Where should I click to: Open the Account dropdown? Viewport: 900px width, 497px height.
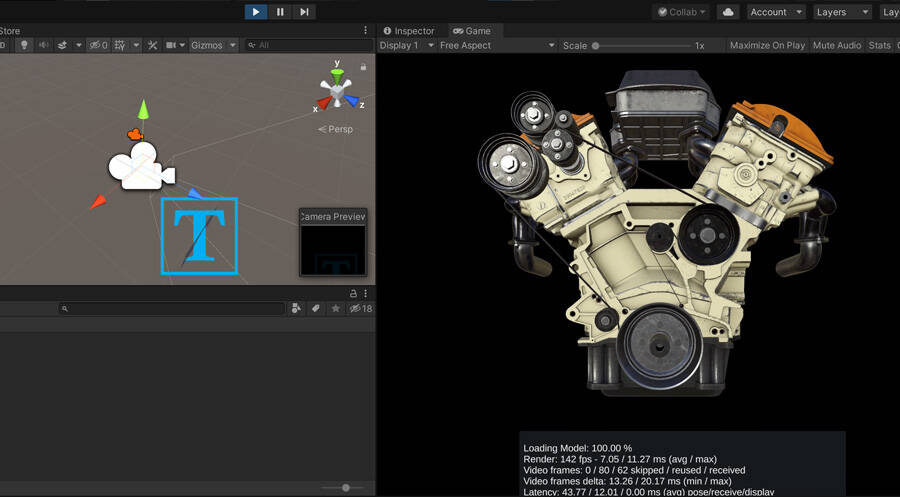pyautogui.click(x=776, y=12)
